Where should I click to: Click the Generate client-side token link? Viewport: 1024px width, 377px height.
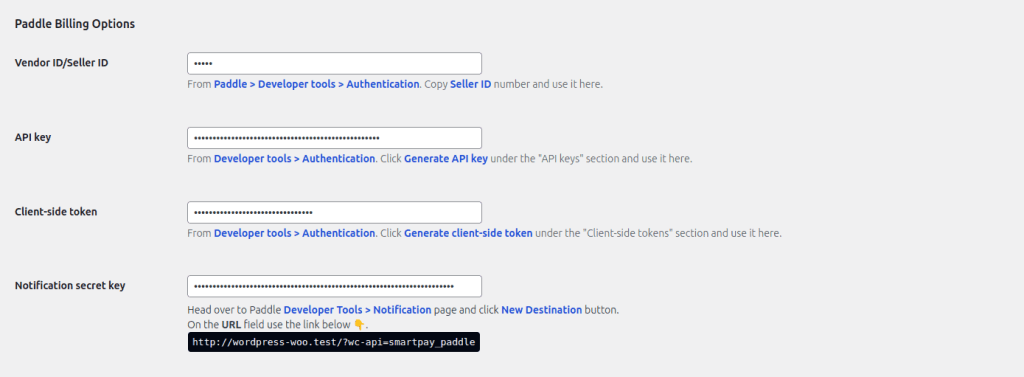coord(468,233)
